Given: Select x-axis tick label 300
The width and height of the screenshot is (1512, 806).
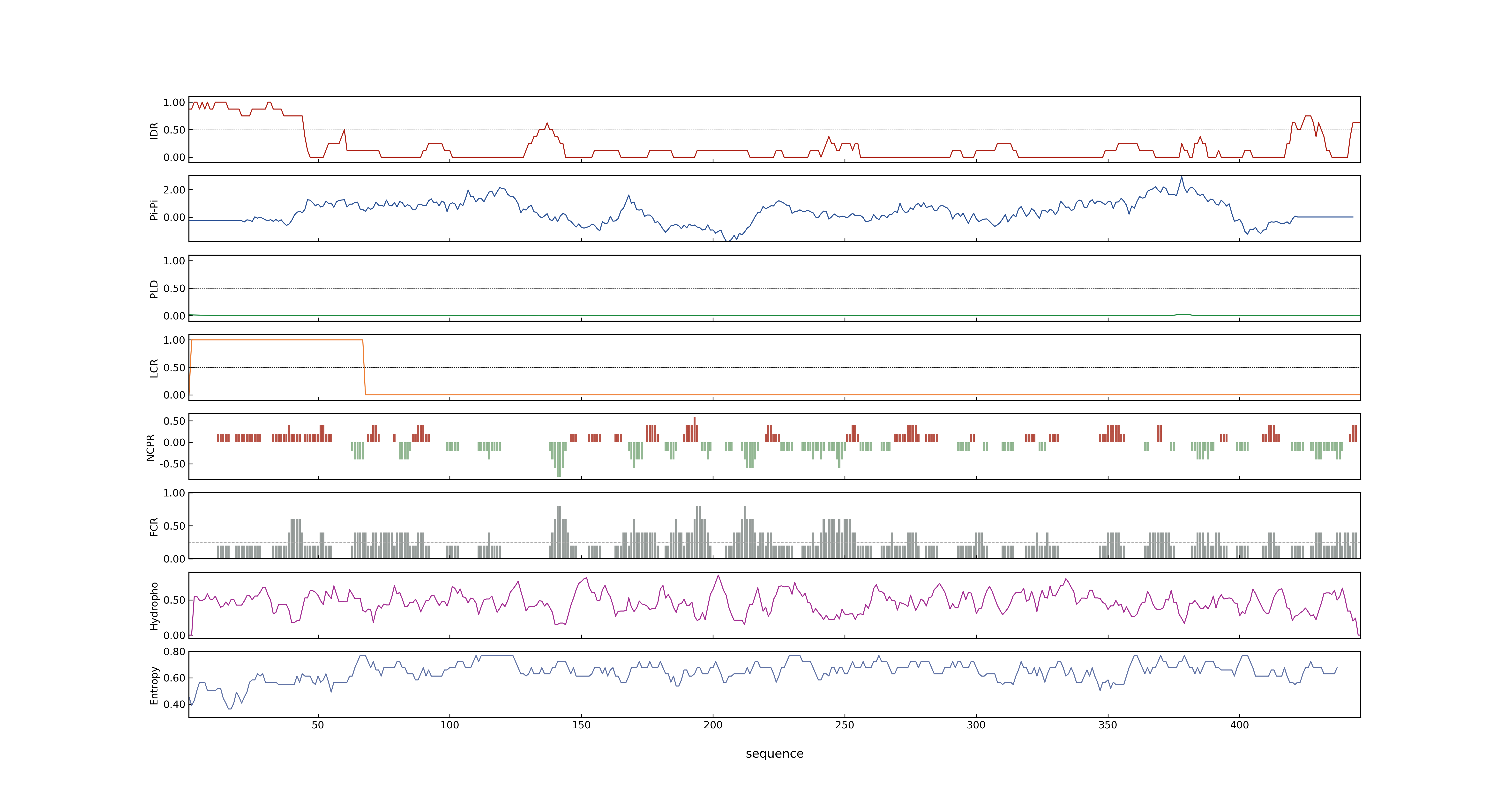Looking at the screenshot, I should click(976, 725).
